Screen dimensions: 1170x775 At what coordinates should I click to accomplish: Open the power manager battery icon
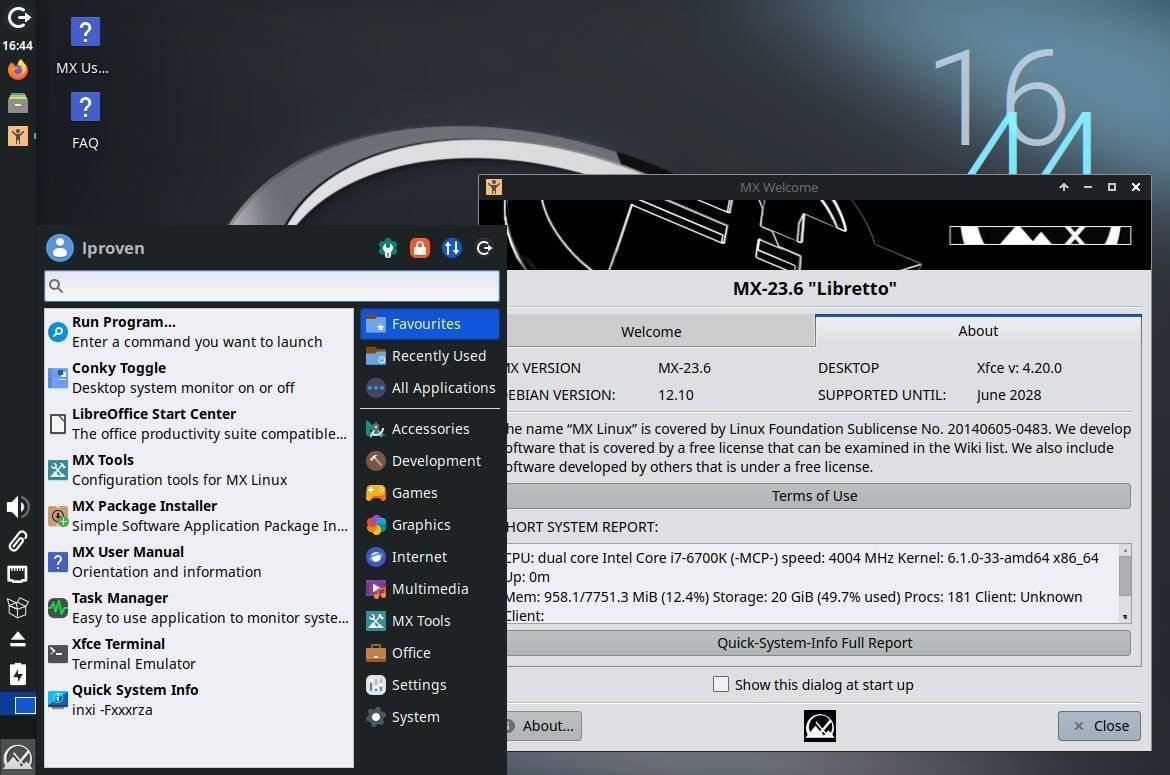[18, 674]
